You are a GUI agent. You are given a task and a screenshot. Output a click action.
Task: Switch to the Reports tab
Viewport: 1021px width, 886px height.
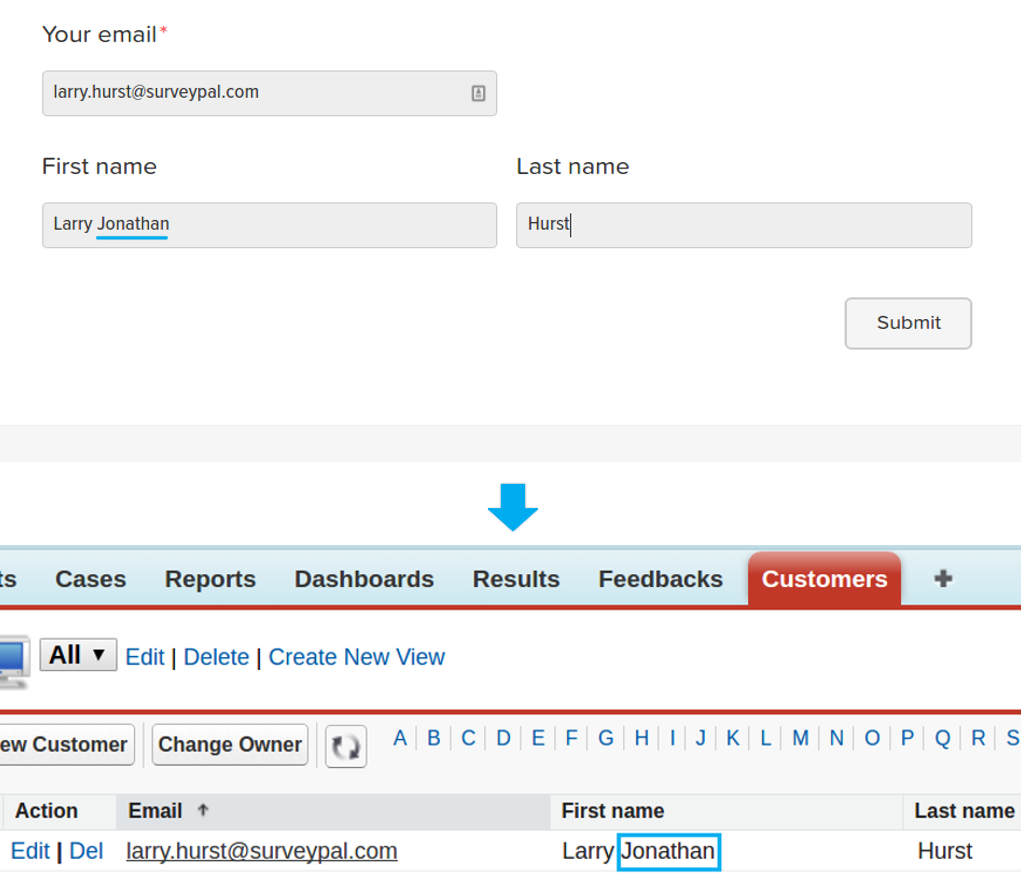pos(210,579)
